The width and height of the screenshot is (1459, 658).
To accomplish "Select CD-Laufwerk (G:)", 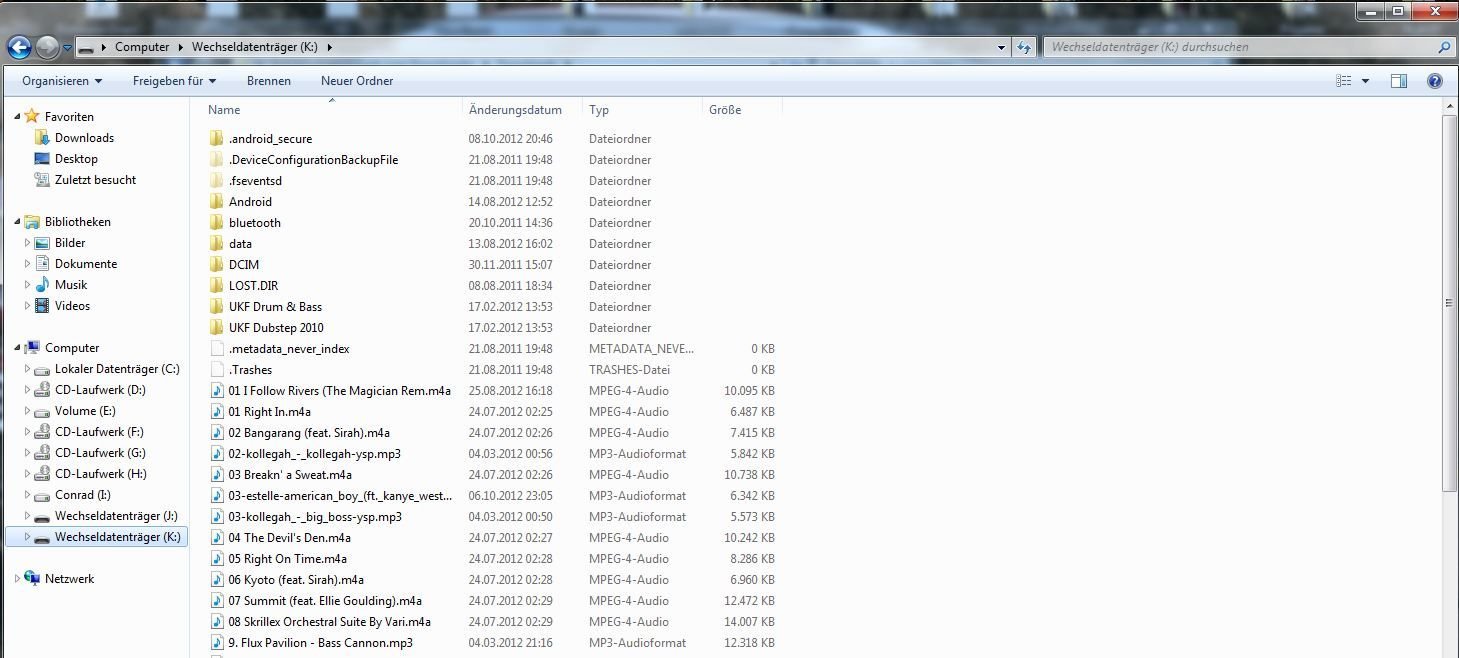I will [100, 453].
